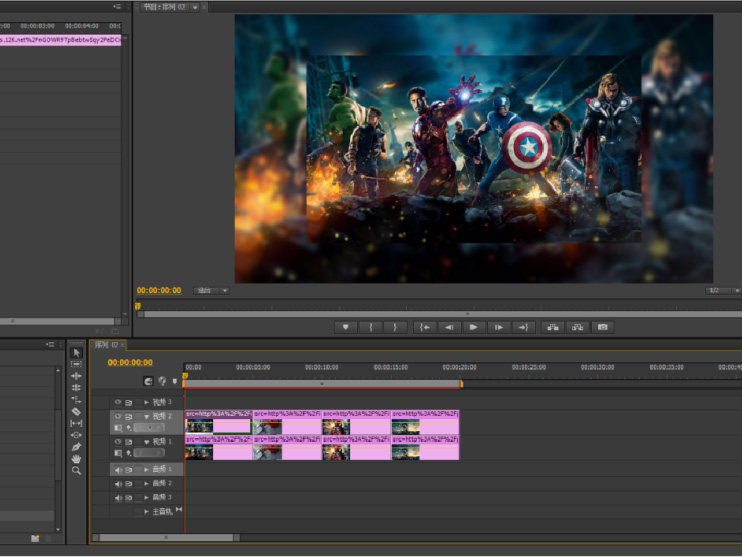Screen dimensions: 742x557
Task: Select the Track Select tool
Action: pyautogui.click(x=76, y=364)
